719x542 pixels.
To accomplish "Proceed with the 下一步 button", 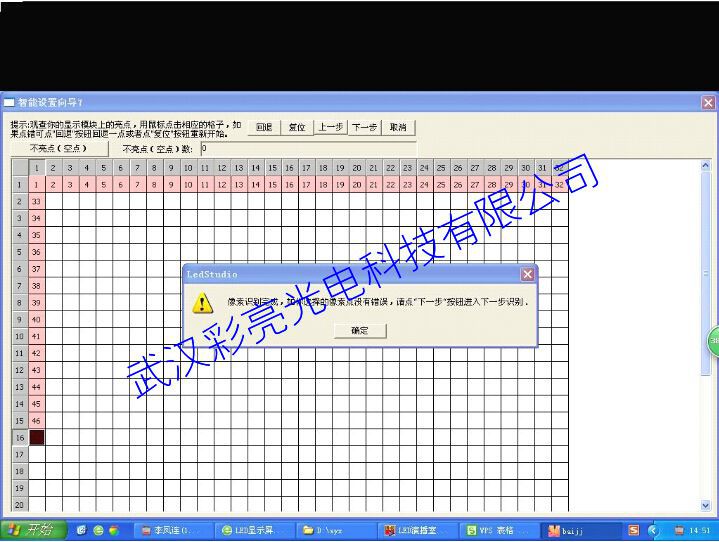I will pyautogui.click(x=364, y=127).
